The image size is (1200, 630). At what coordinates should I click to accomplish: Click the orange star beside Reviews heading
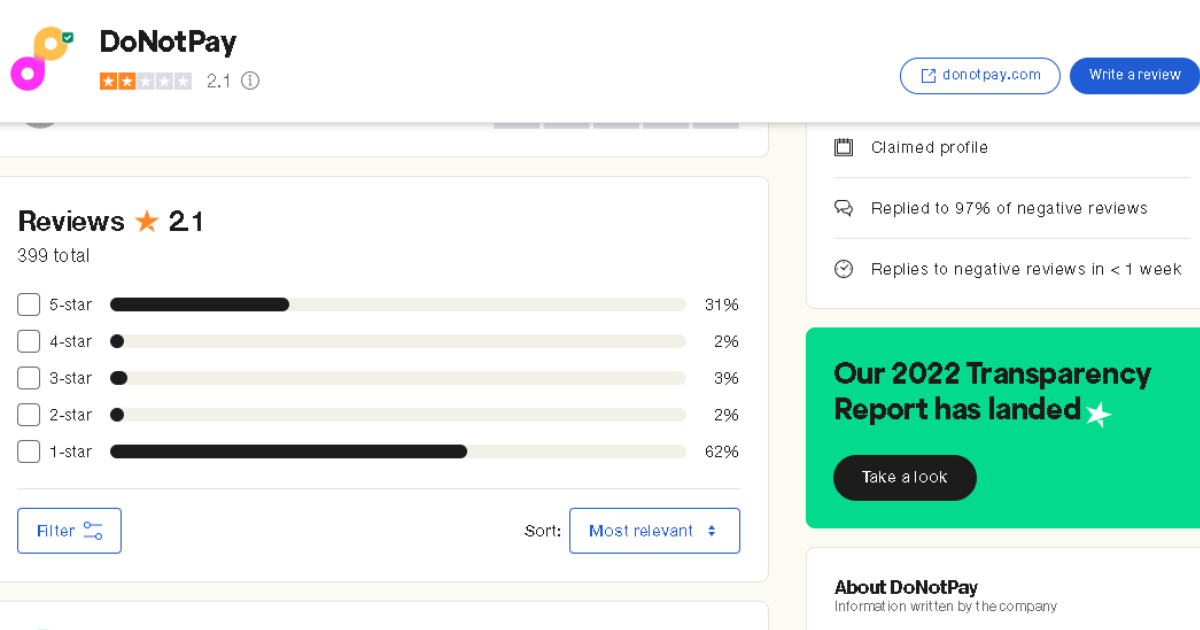pyautogui.click(x=147, y=221)
